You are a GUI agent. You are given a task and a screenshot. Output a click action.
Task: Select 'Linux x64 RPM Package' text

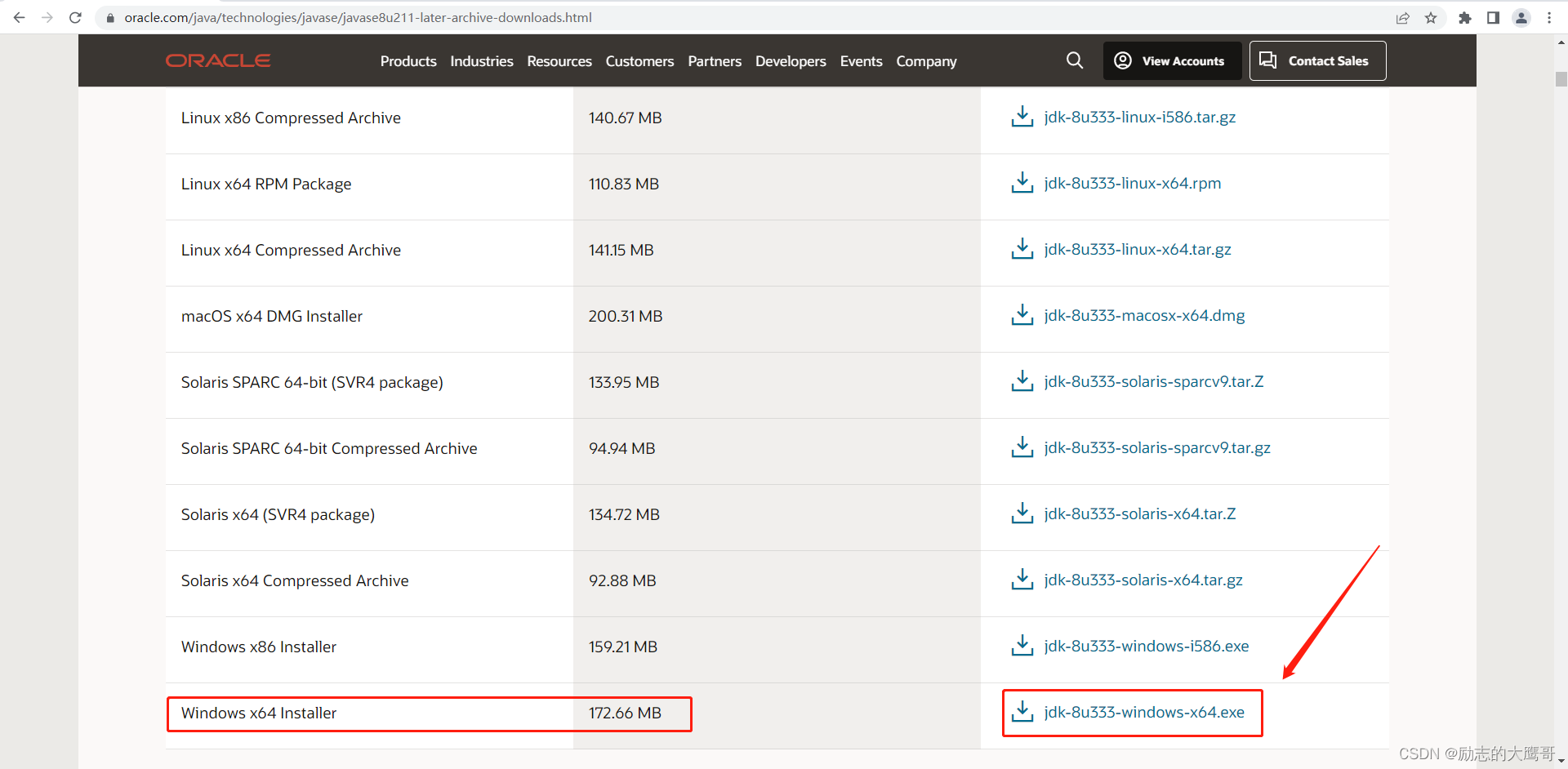(x=266, y=184)
